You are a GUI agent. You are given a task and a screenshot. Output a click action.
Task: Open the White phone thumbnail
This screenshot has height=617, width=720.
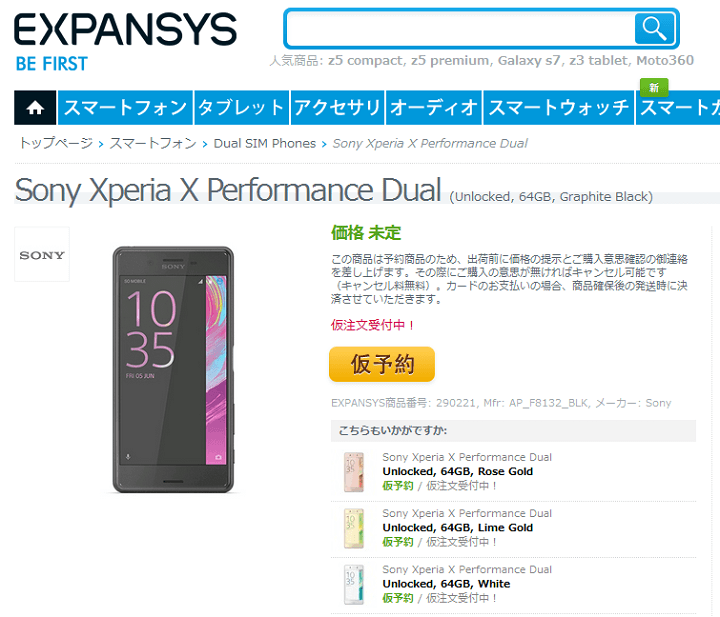point(354,584)
